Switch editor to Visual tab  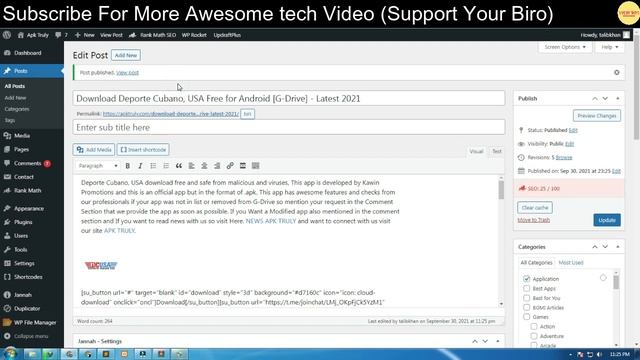(x=476, y=151)
